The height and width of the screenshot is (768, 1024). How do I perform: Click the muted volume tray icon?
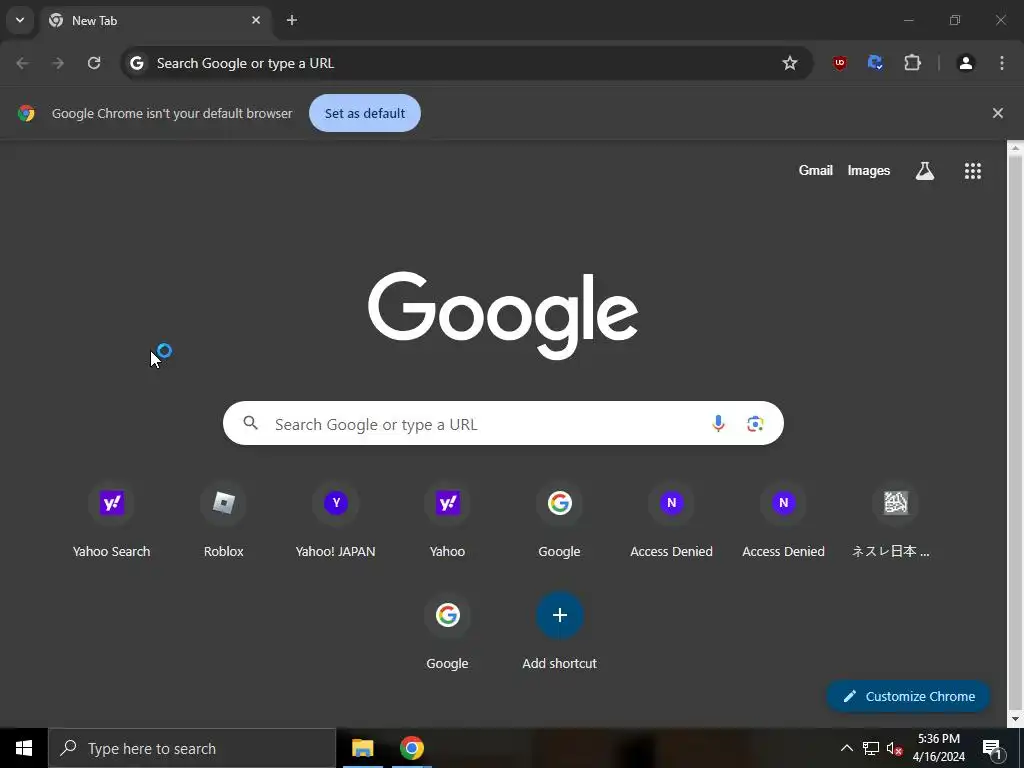894,748
